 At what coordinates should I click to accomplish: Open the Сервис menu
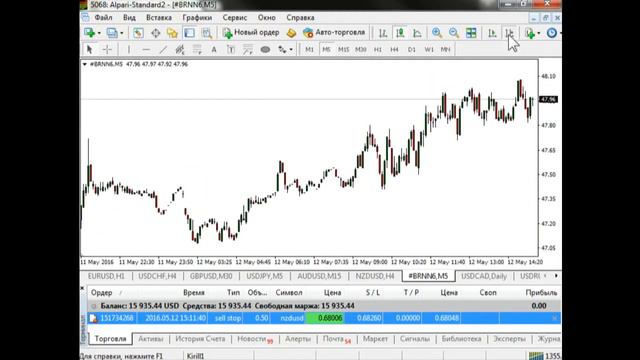(x=235, y=18)
